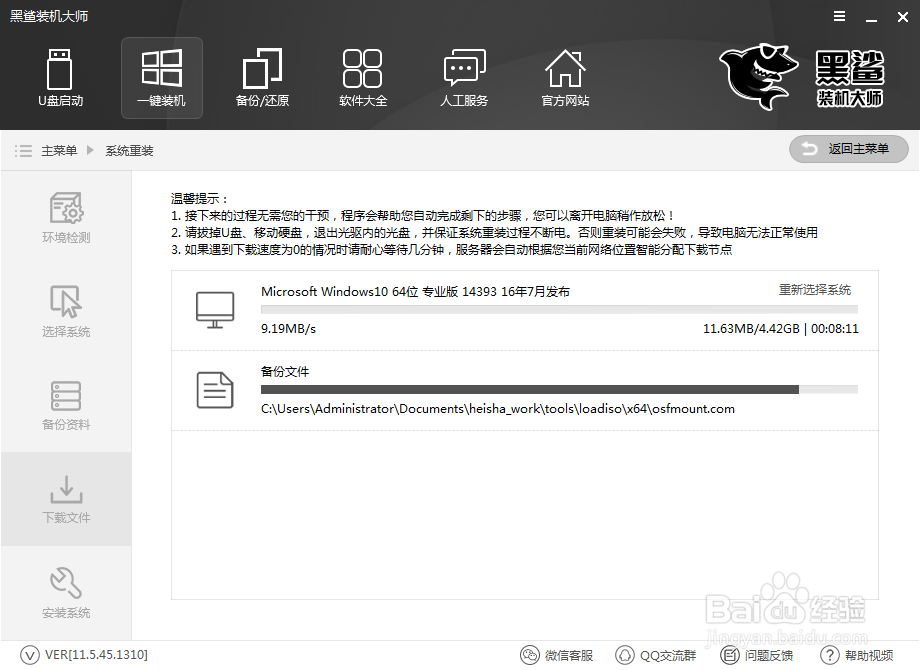Click 重新选择系统 to reselect system

(814, 290)
